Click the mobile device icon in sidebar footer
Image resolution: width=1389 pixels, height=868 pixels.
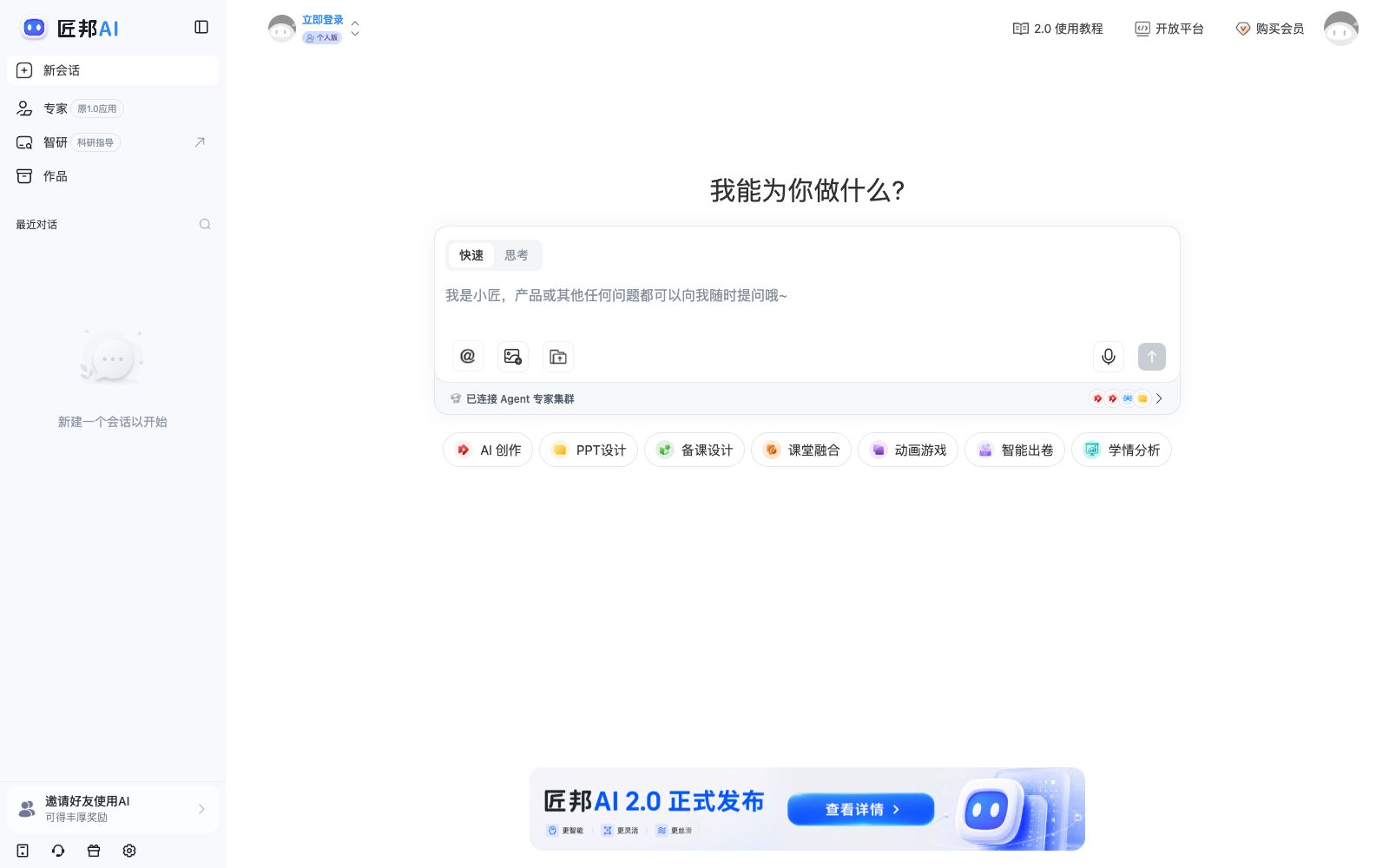(x=23, y=851)
